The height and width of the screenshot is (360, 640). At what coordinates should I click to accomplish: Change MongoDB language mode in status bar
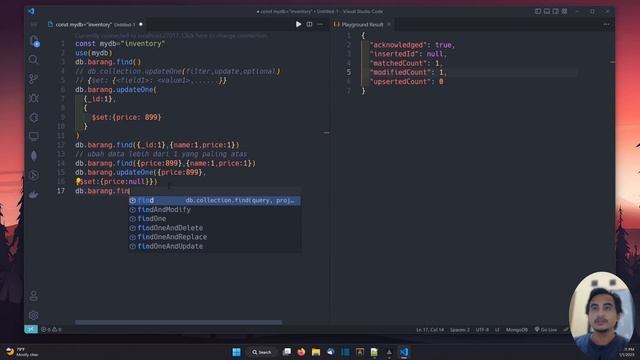[517, 329]
